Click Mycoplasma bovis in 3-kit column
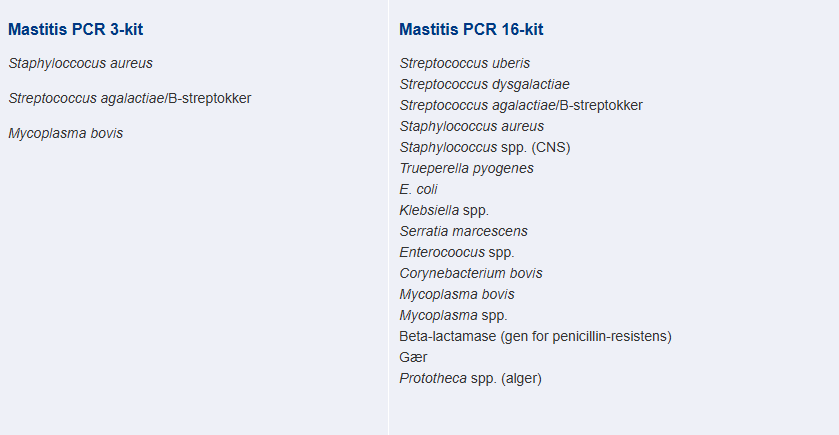 [x=65, y=133]
